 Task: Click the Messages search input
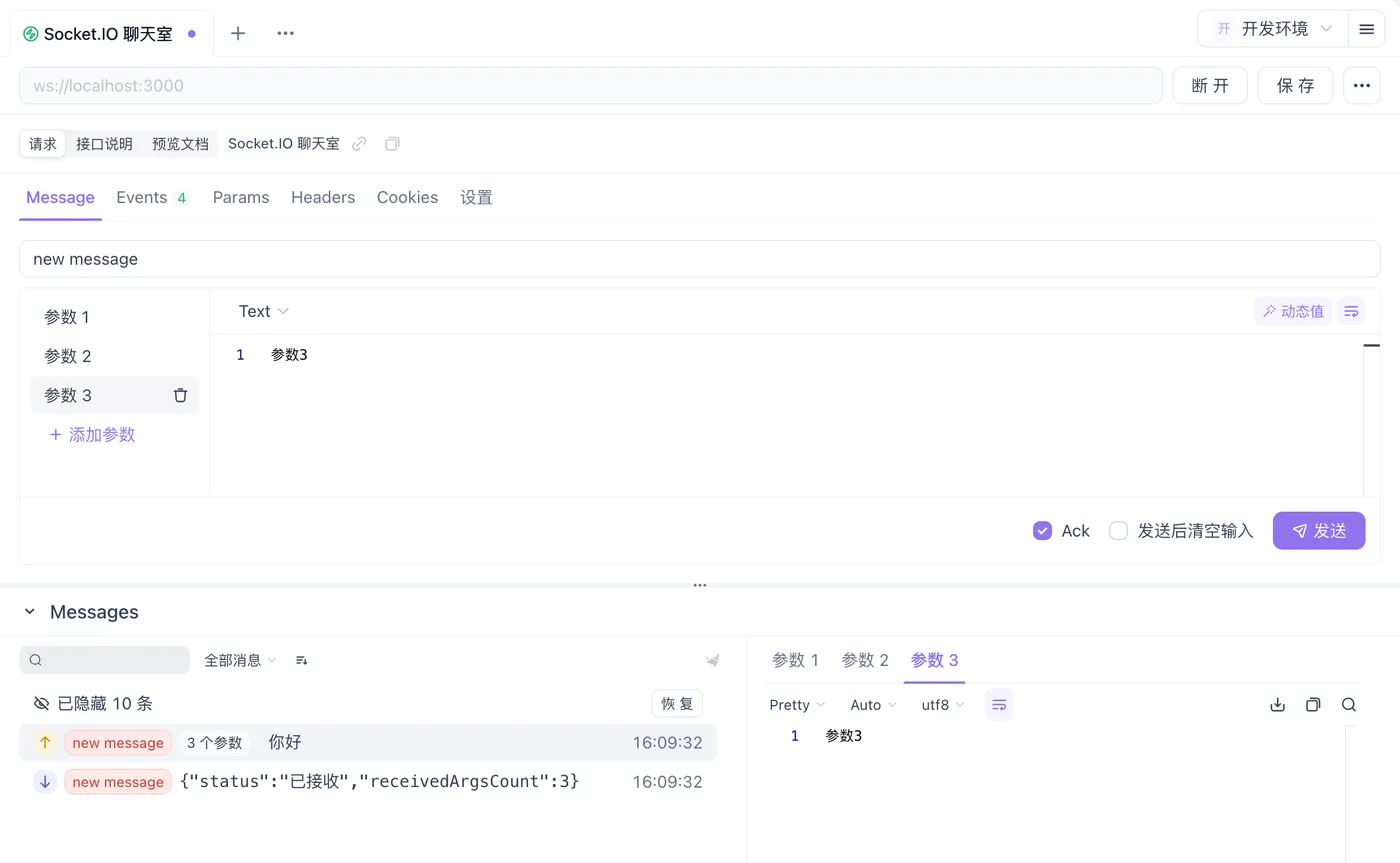tap(104, 660)
